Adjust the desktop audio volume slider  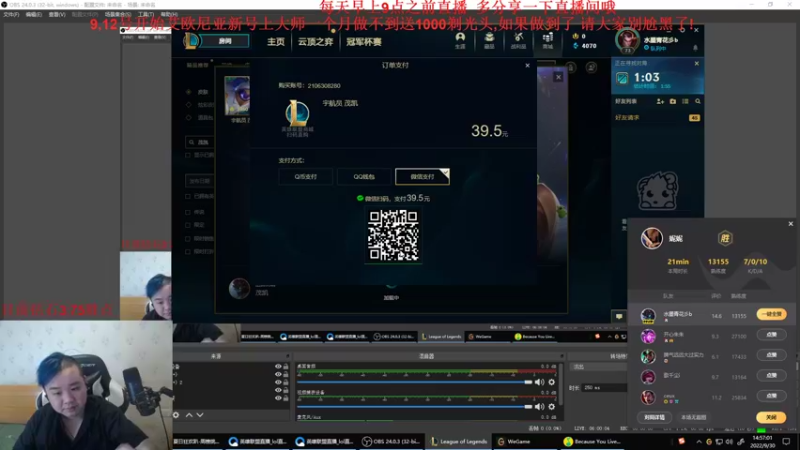pyautogui.click(x=414, y=382)
